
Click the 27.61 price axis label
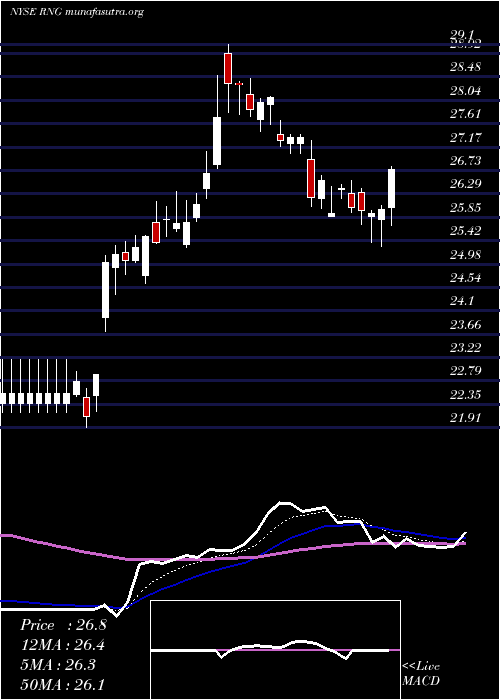(465, 114)
